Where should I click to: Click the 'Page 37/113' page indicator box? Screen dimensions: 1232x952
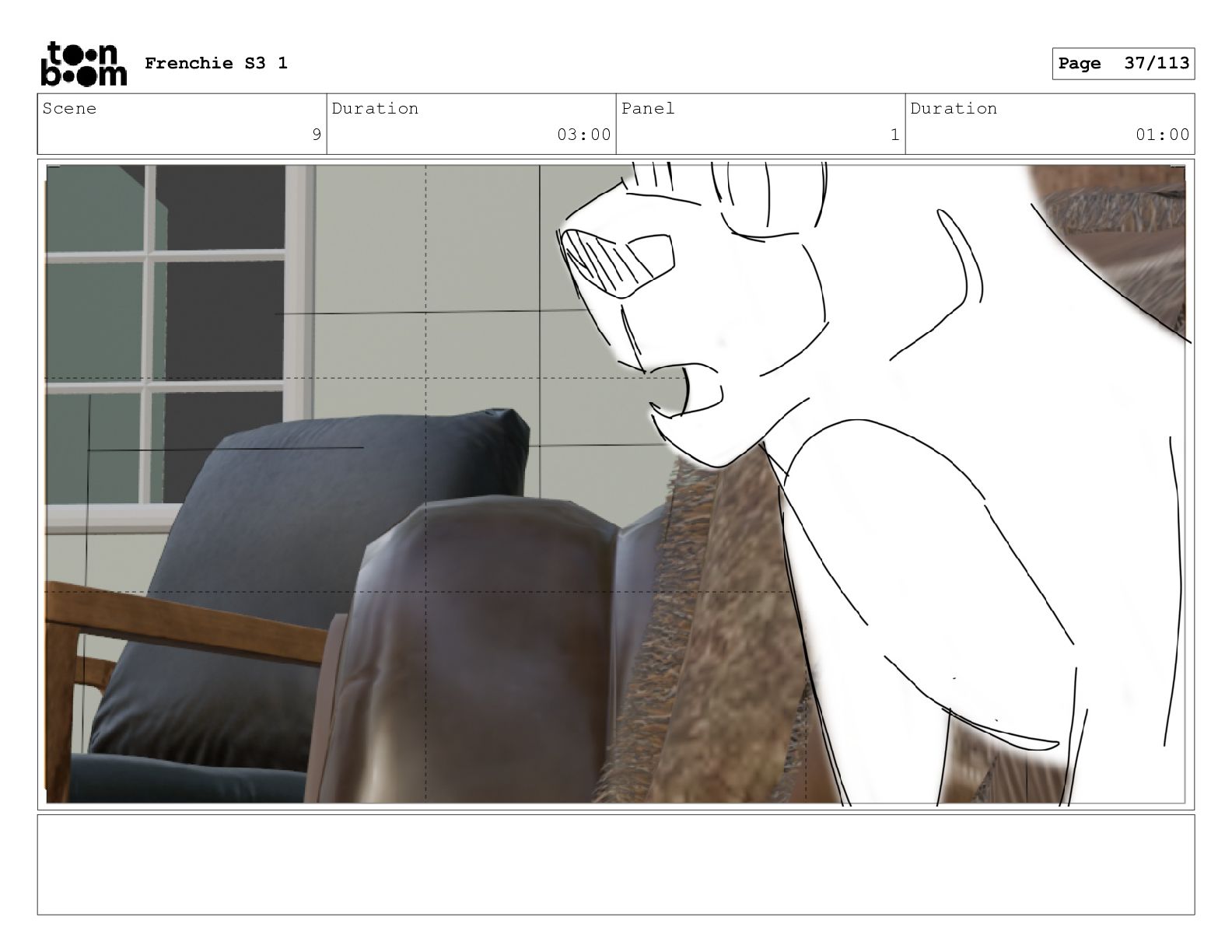coord(1123,64)
